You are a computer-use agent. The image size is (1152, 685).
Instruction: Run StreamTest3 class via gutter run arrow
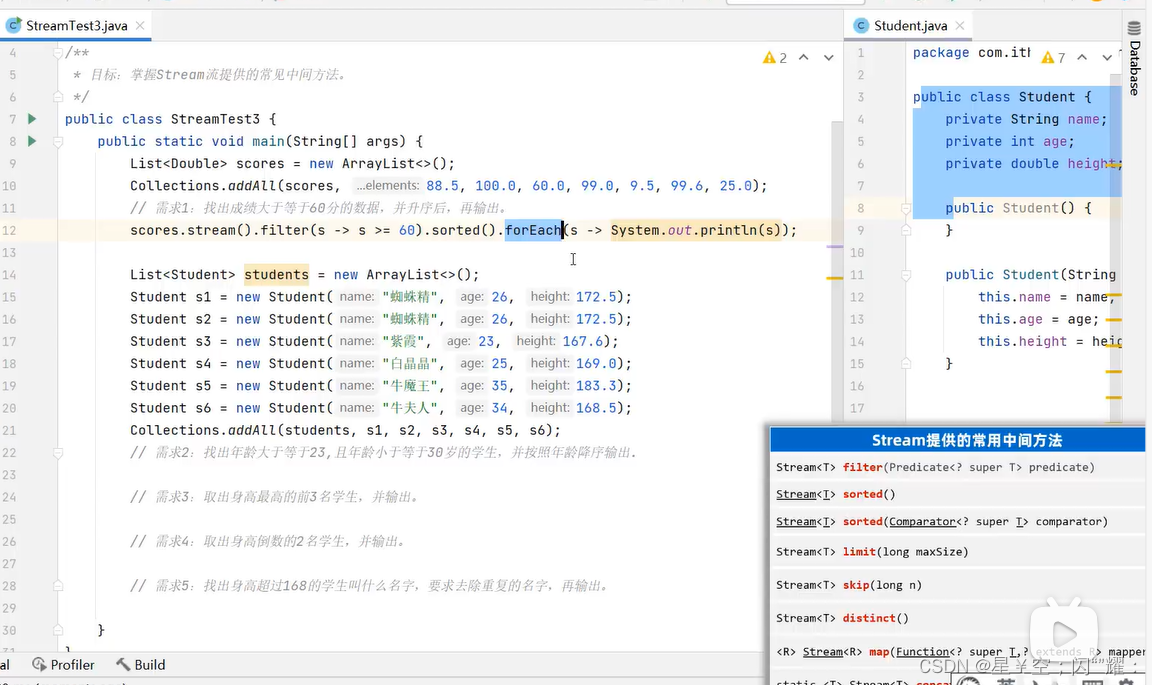[31, 118]
